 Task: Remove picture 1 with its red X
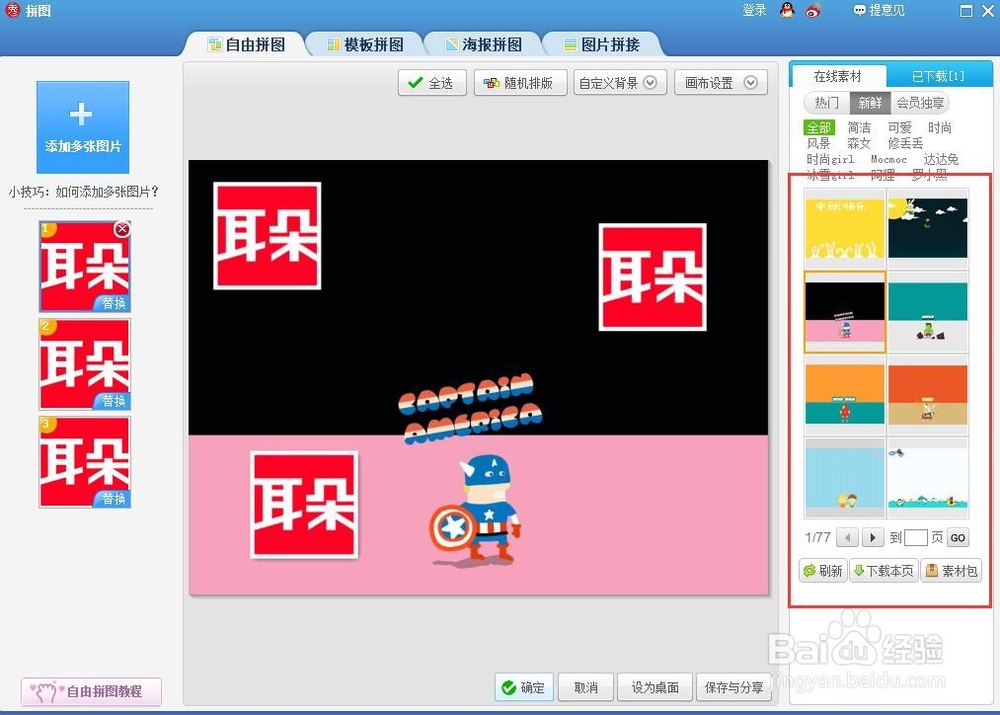pyautogui.click(x=122, y=229)
